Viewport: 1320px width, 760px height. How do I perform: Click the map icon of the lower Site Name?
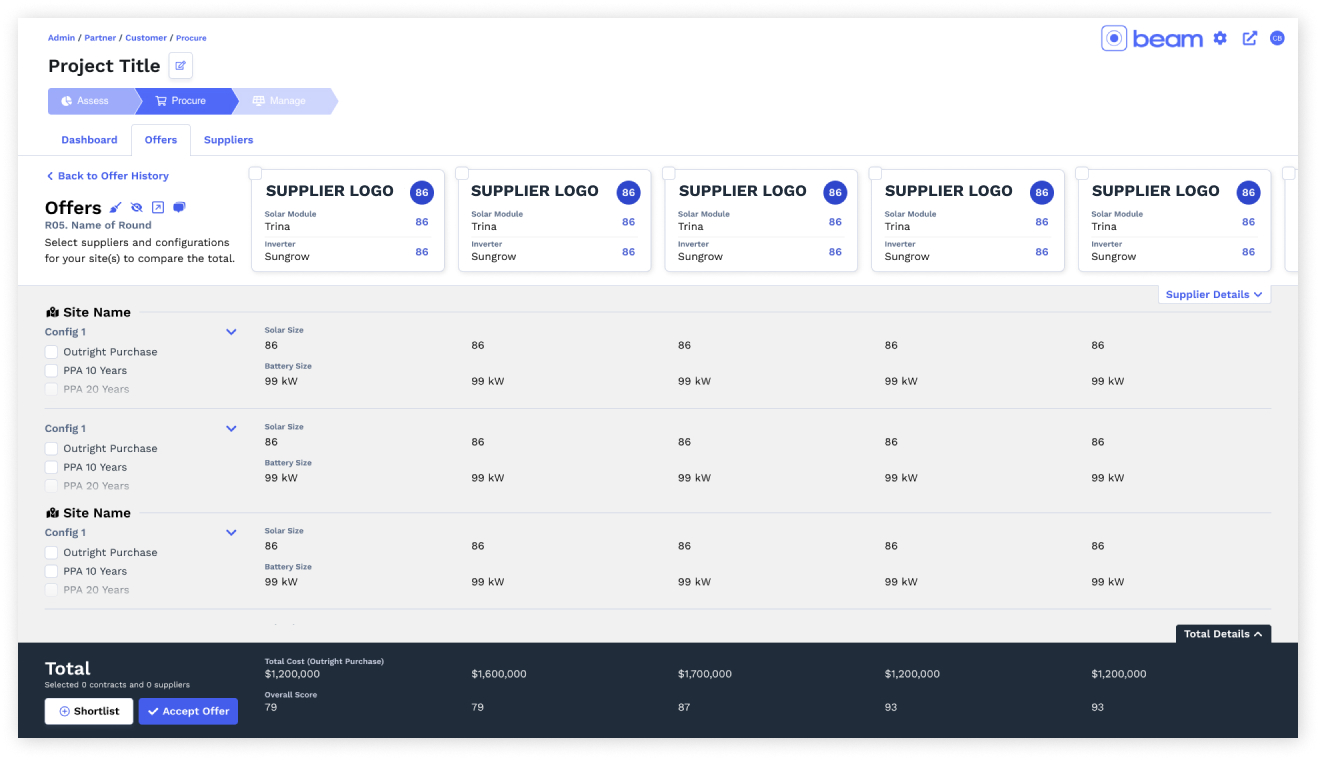point(52,513)
